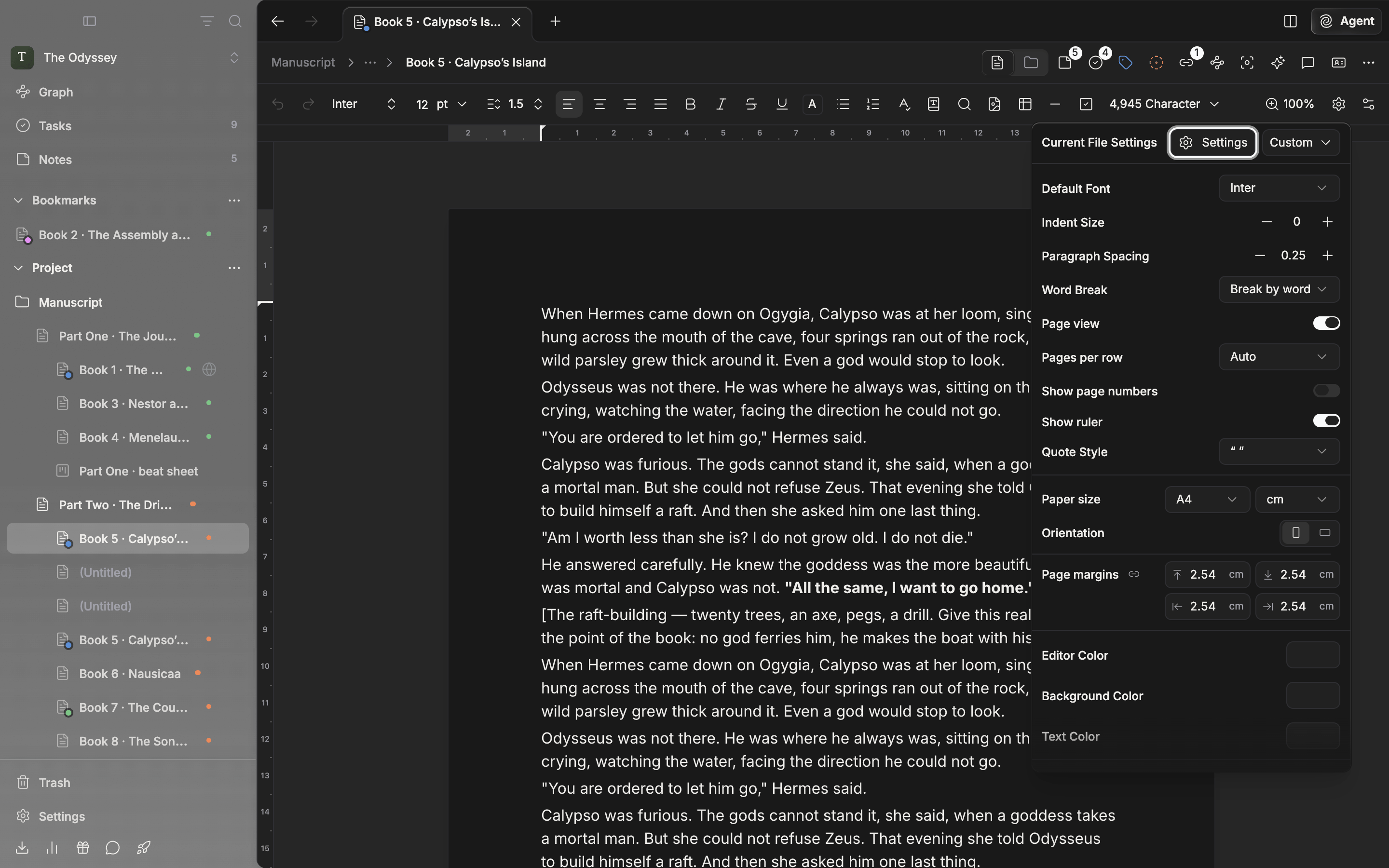
Task: Enable Show page numbers switch
Action: point(1326,391)
